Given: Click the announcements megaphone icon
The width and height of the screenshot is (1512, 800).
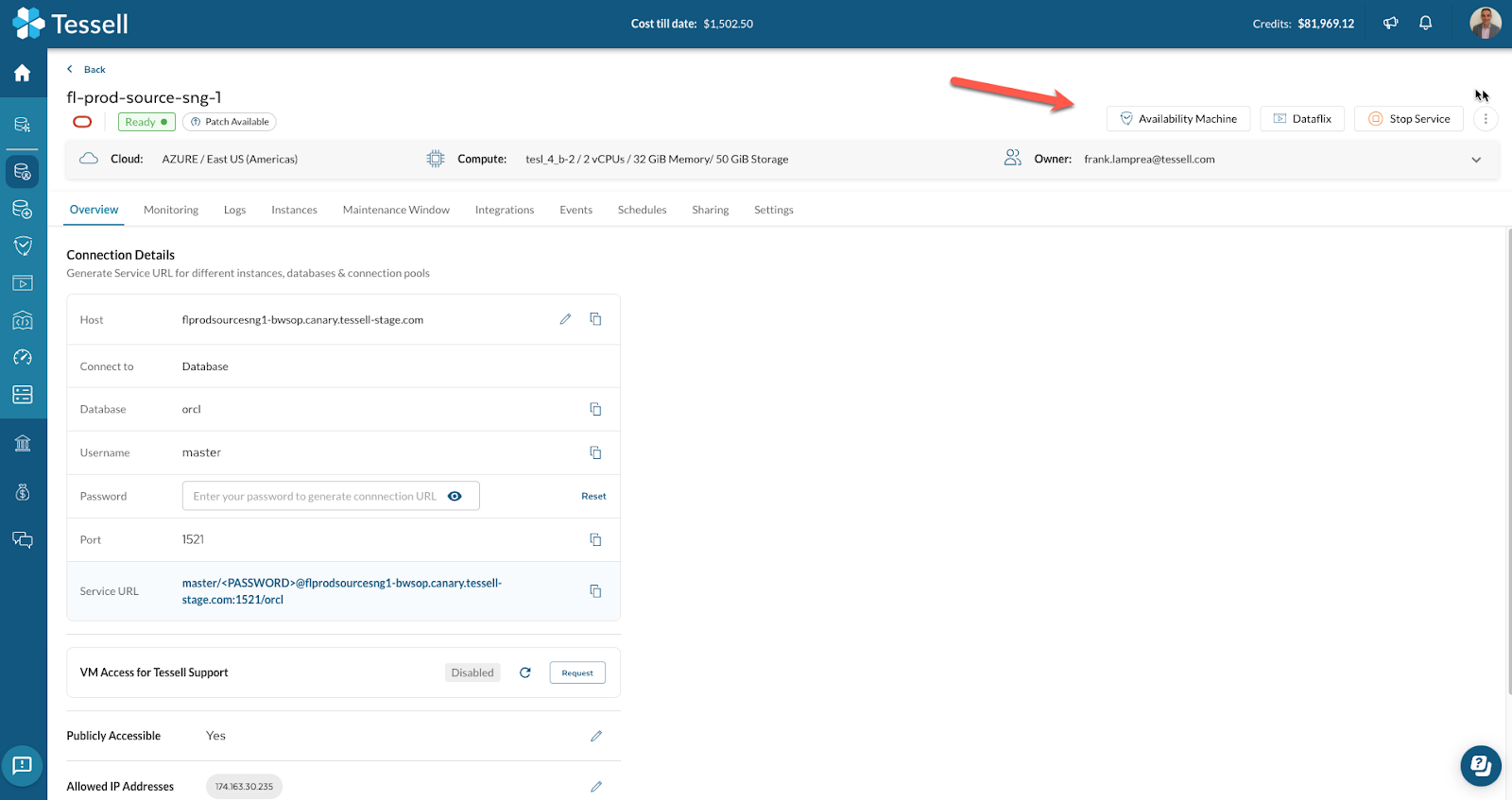Looking at the screenshot, I should (x=1390, y=24).
